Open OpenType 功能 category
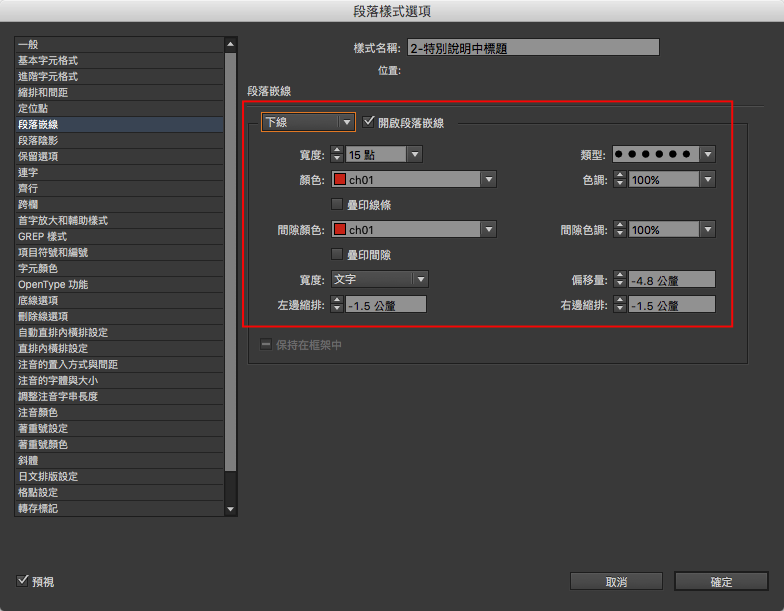The image size is (784, 611). coord(119,284)
